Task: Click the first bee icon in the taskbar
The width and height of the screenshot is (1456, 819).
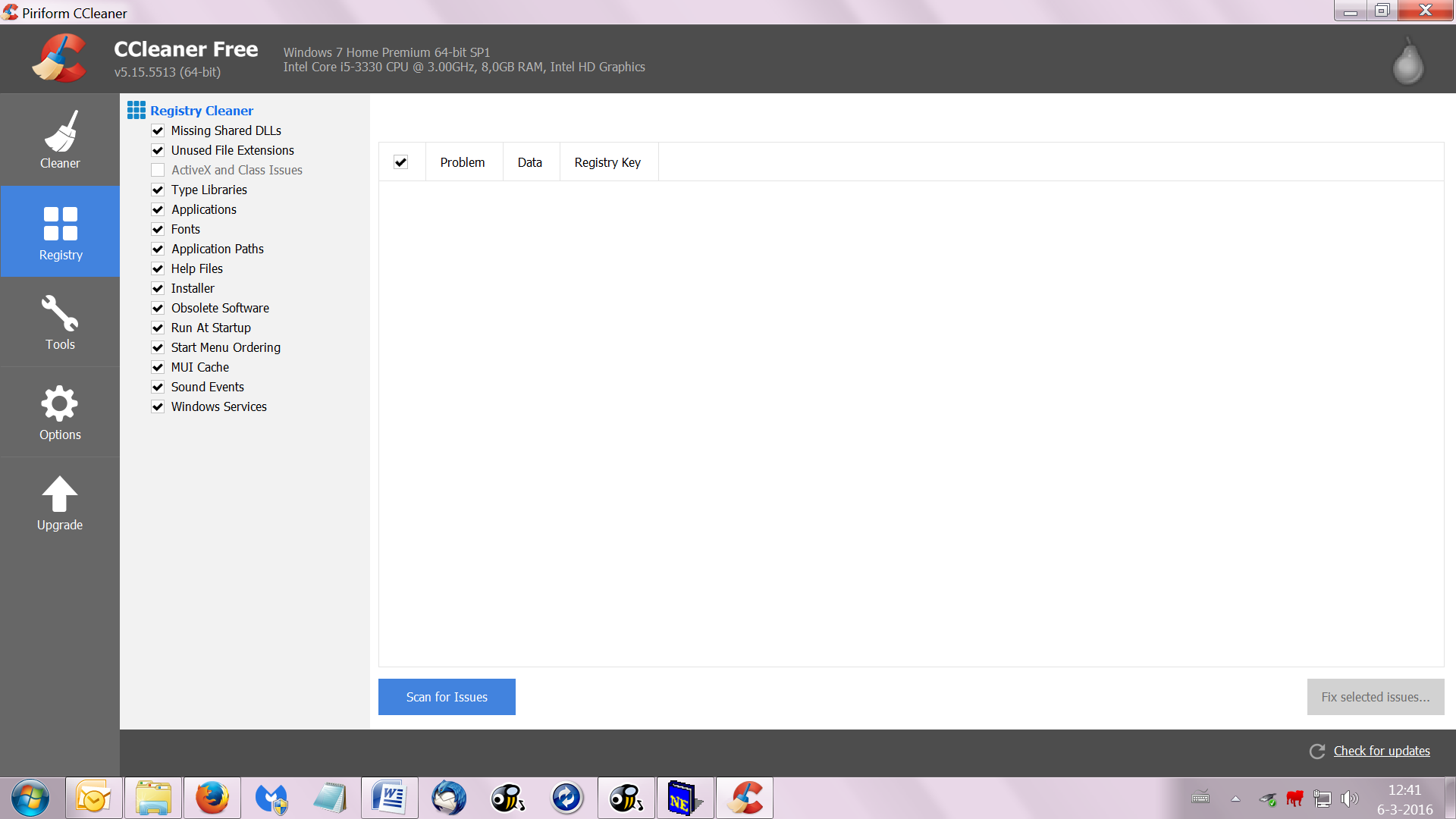Action: point(508,798)
